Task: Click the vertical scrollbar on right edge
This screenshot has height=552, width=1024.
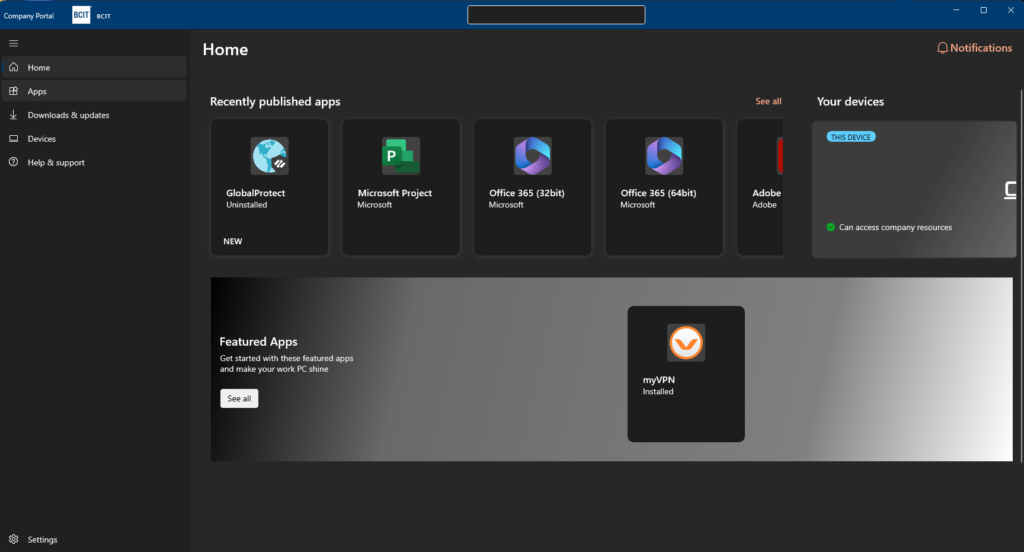Action: click(x=1021, y=276)
